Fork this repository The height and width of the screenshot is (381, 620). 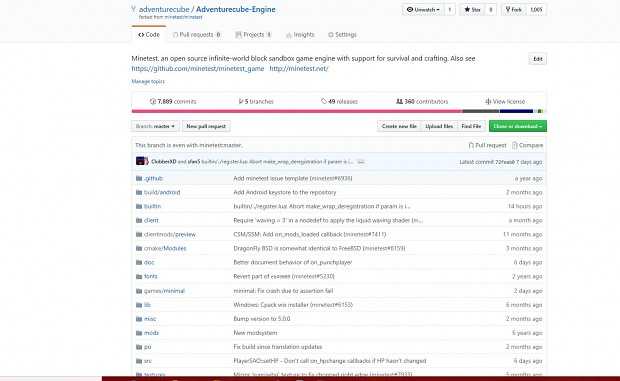pos(513,9)
